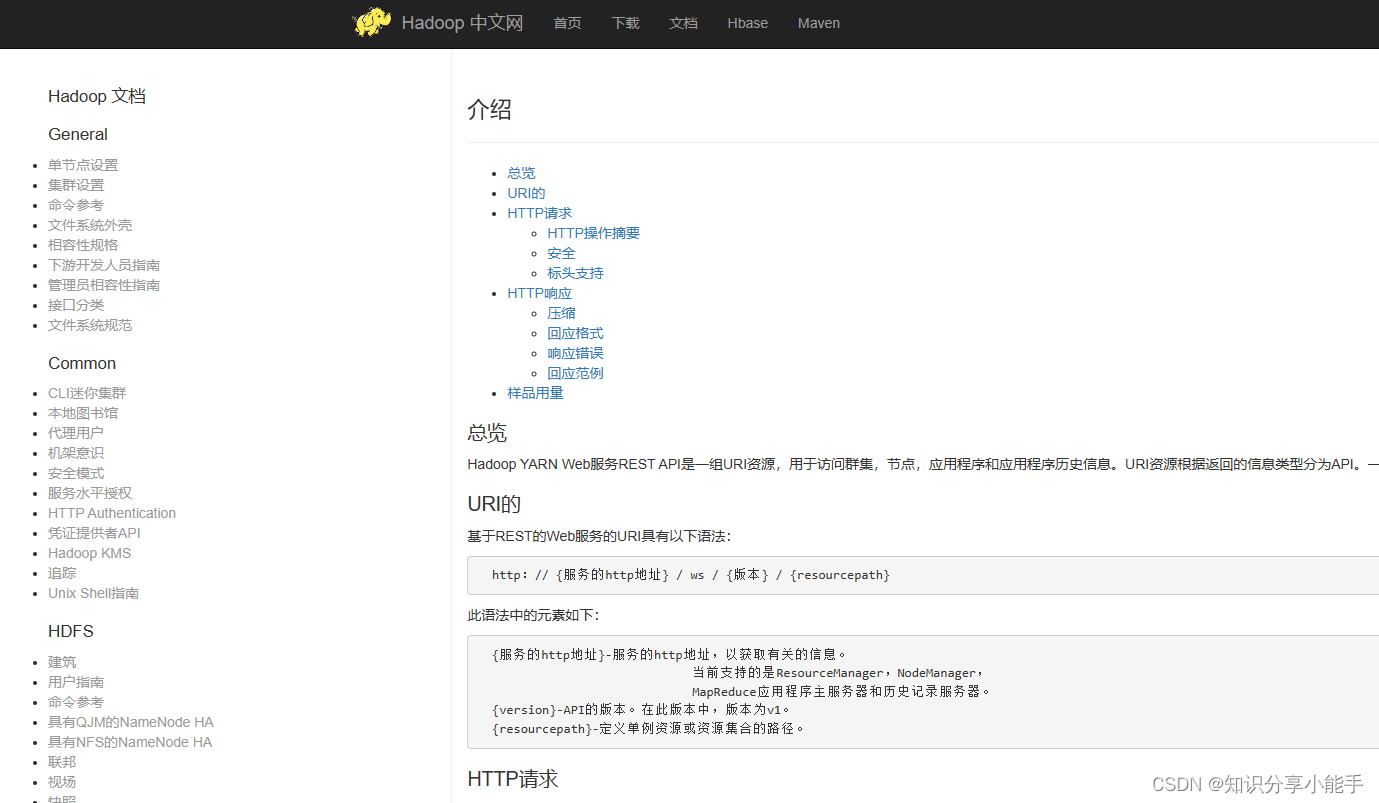Open 服务水平授权 sidebar link

pos(90,493)
